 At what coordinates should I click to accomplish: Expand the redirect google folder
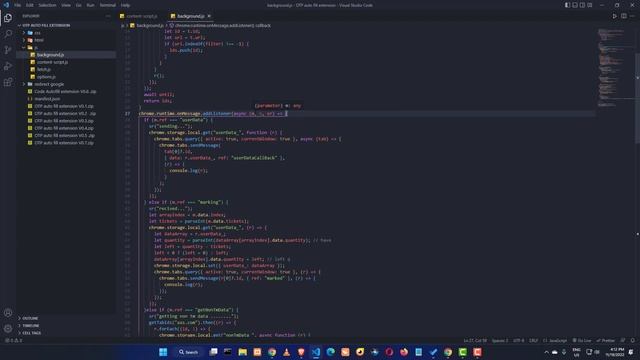[66, 84]
